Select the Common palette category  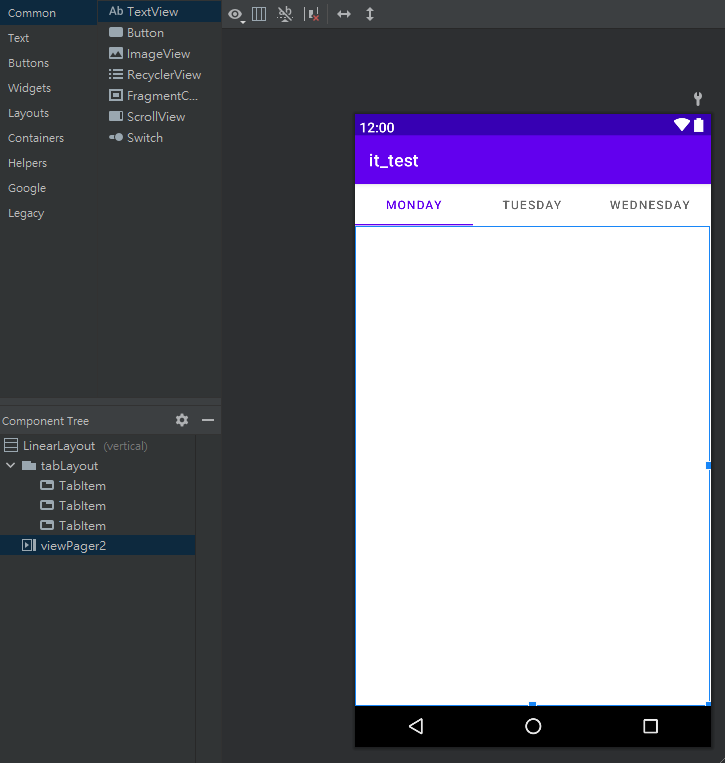(x=49, y=13)
